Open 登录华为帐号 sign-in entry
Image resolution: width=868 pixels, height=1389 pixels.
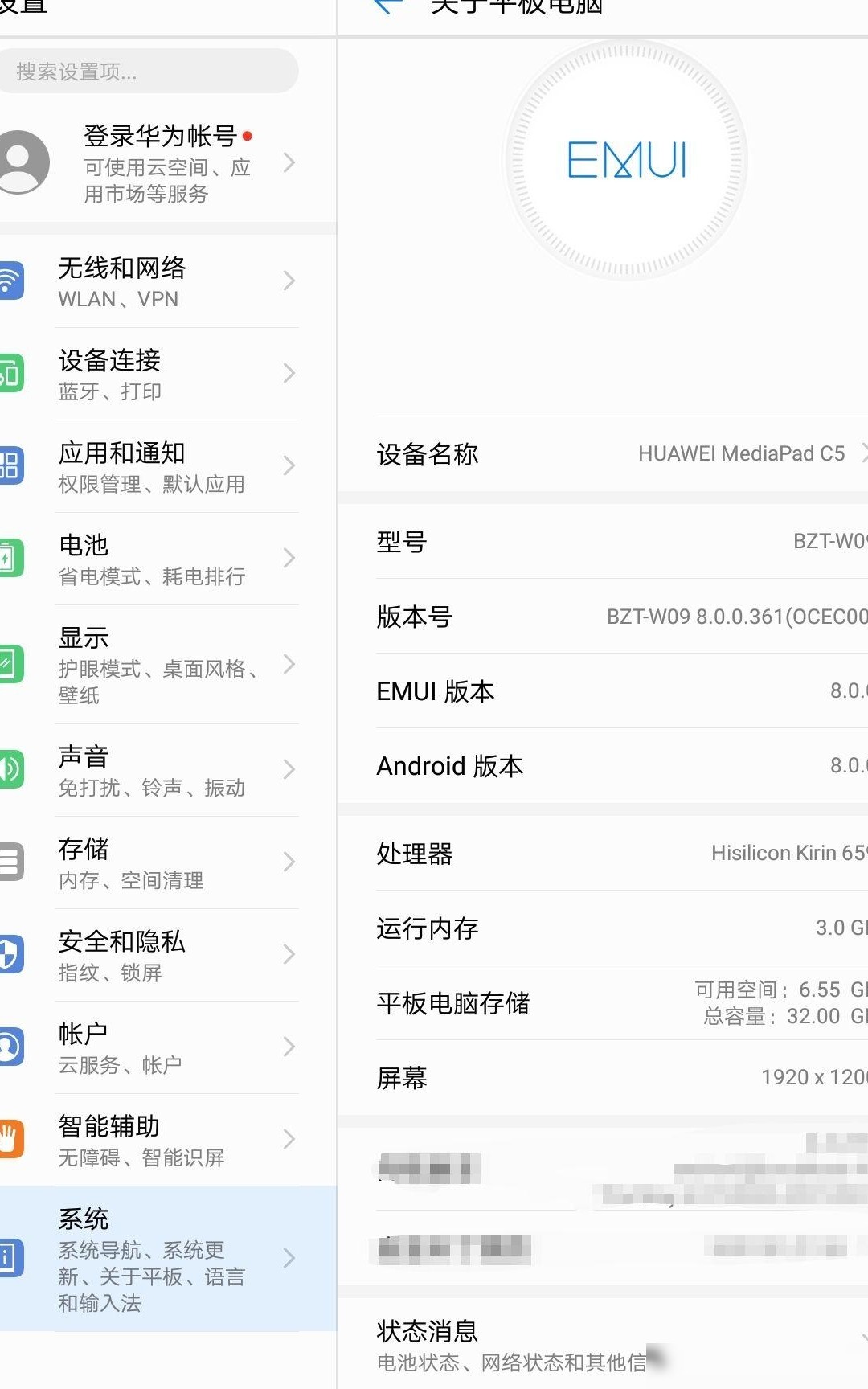(168, 163)
